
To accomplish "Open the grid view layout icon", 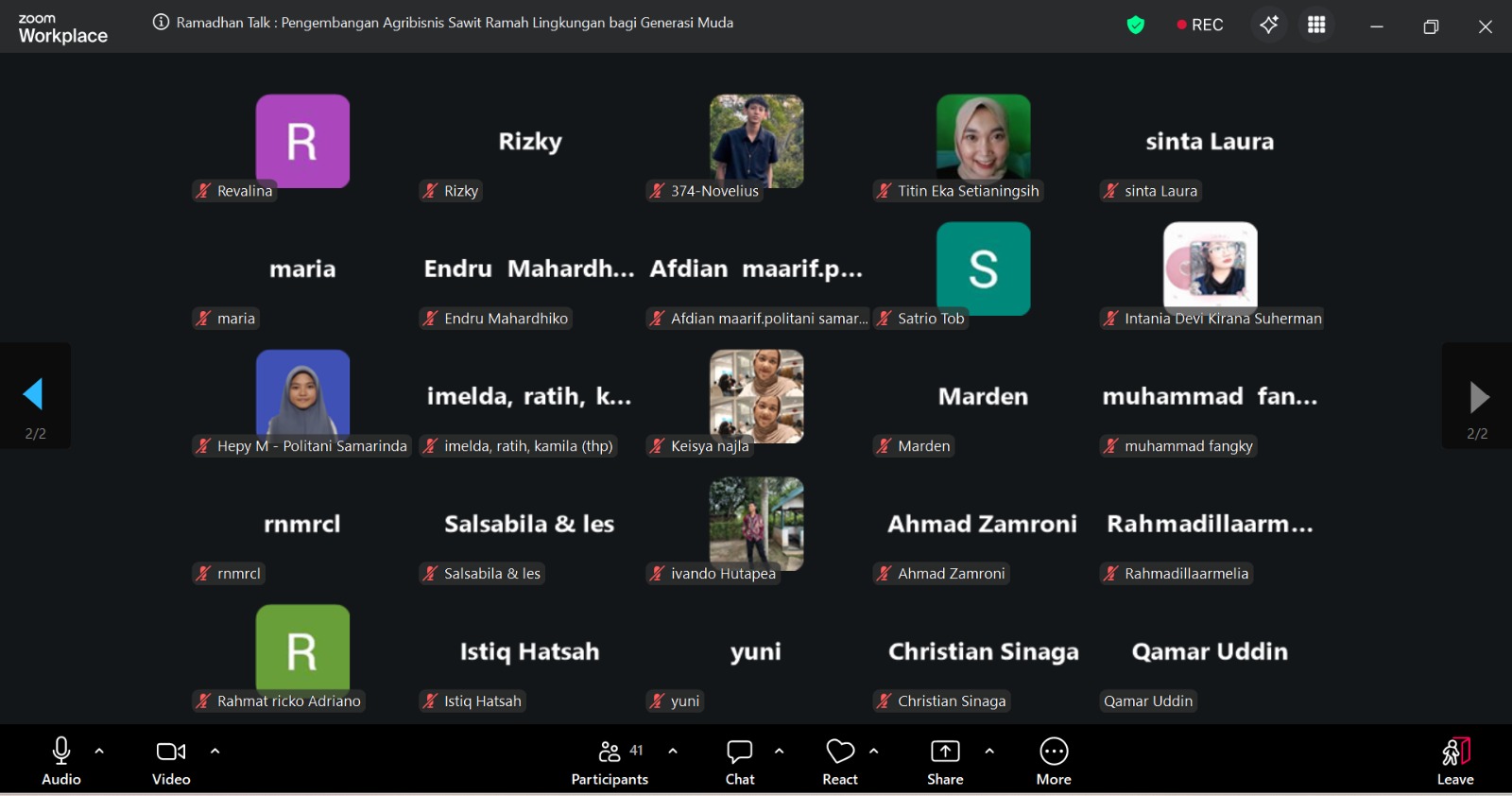I will point(1316,25).
